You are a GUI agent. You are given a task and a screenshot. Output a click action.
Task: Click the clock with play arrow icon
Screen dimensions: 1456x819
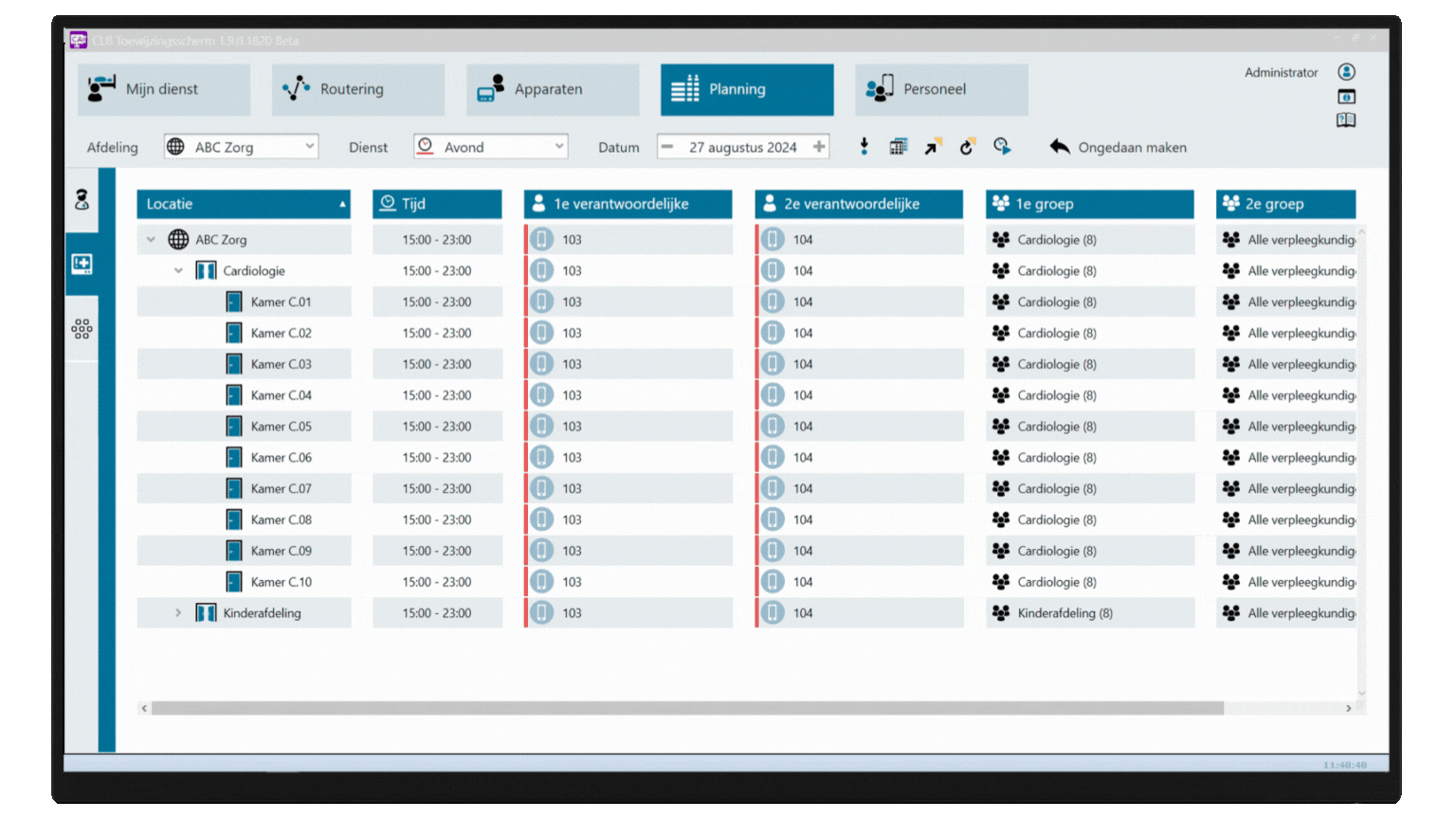click(x=1002, y=147)
